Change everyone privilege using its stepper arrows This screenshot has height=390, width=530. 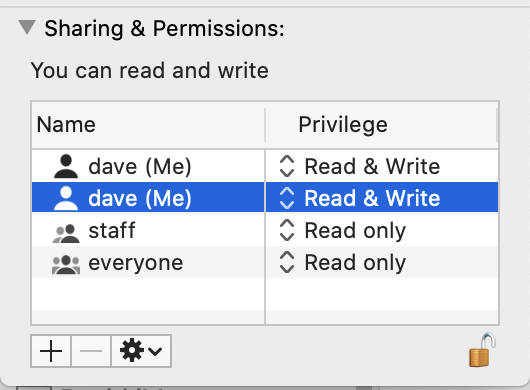(x=287, y=262)
